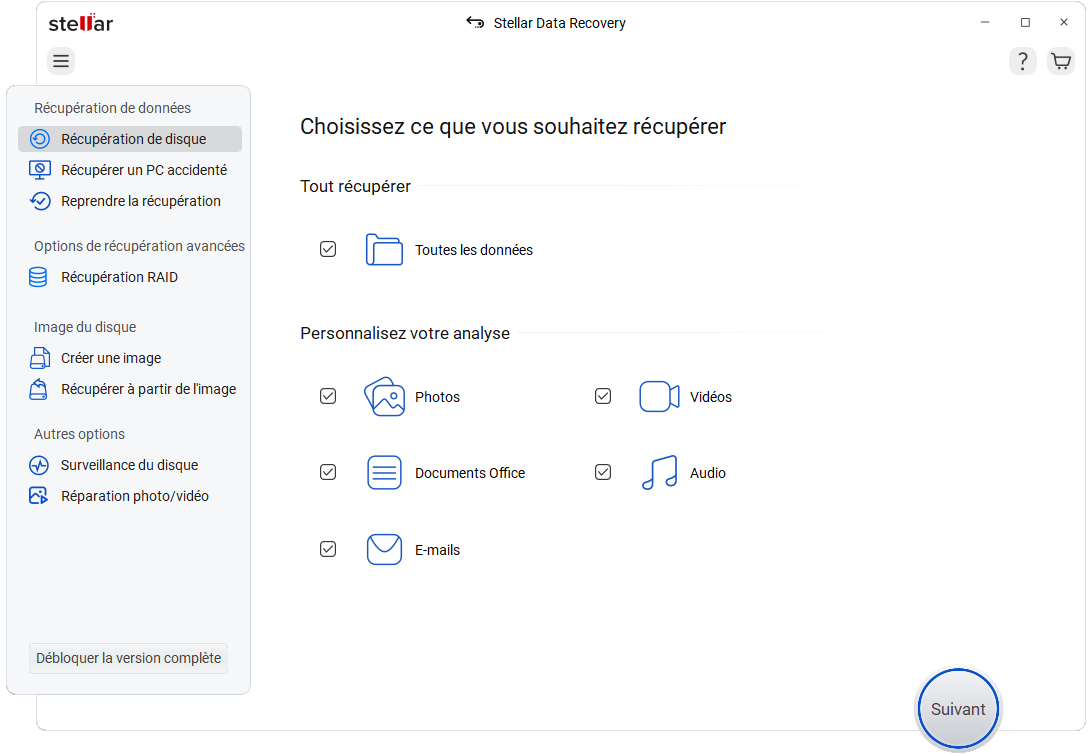1092x754 pixels.
Task: Click the Réparation photo/vidéo icon
Action: tap(39, 496)
